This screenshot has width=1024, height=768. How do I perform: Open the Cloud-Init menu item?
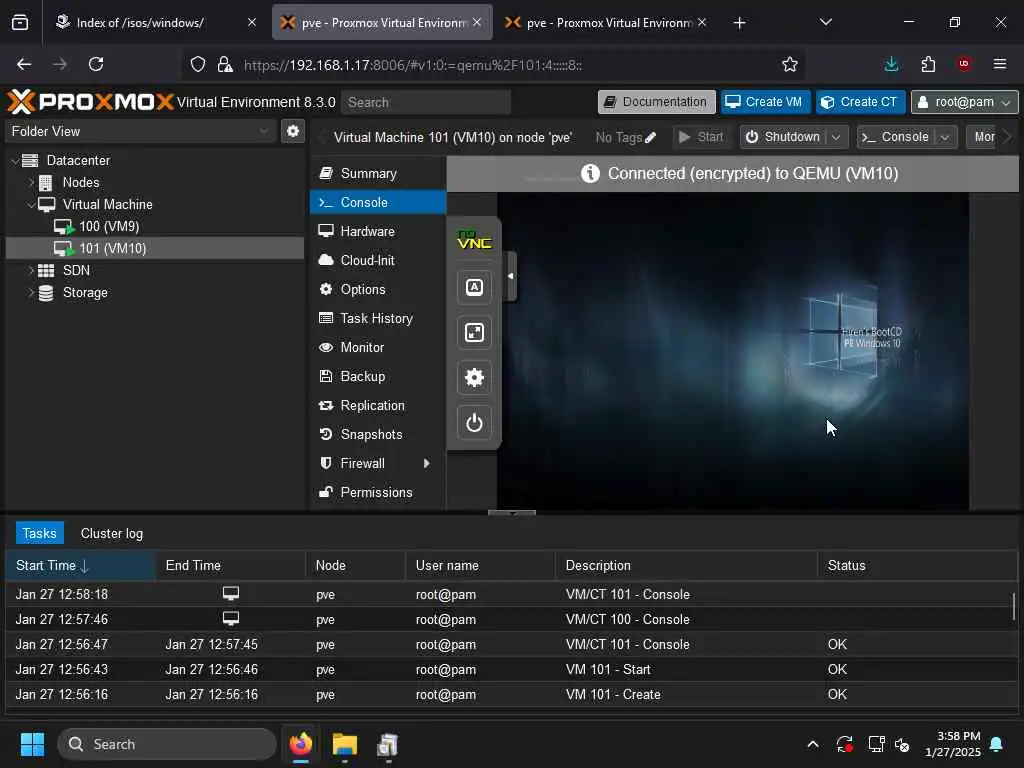click(x=378, y=261)
